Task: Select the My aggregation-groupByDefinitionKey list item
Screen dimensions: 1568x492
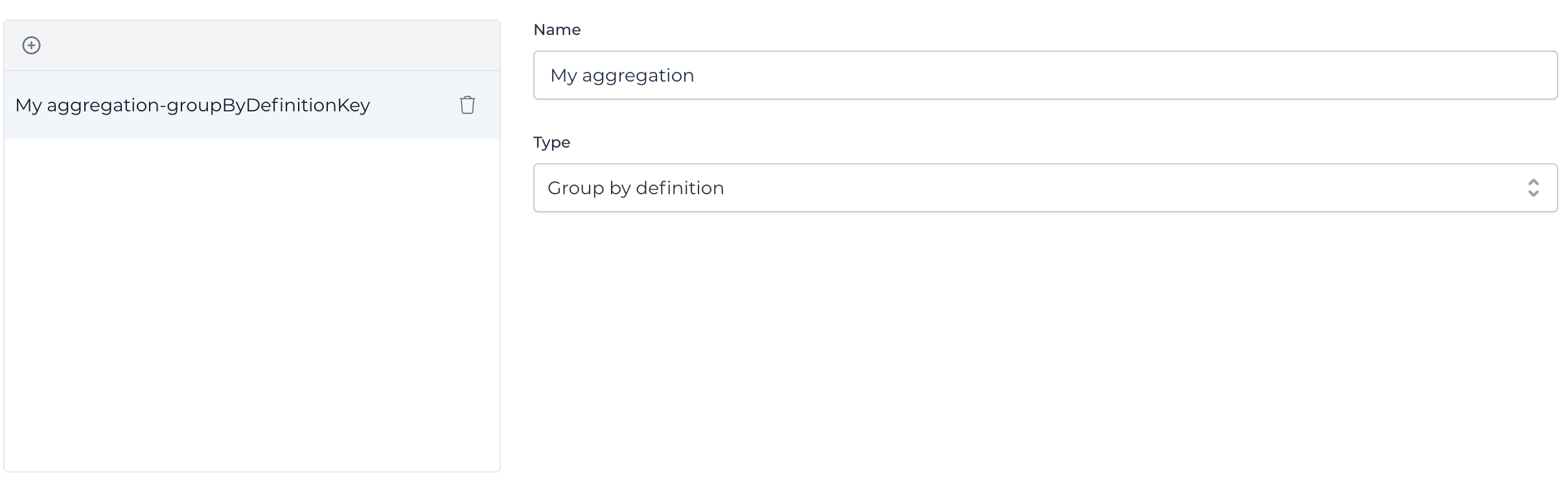Action: click(192, 105)
